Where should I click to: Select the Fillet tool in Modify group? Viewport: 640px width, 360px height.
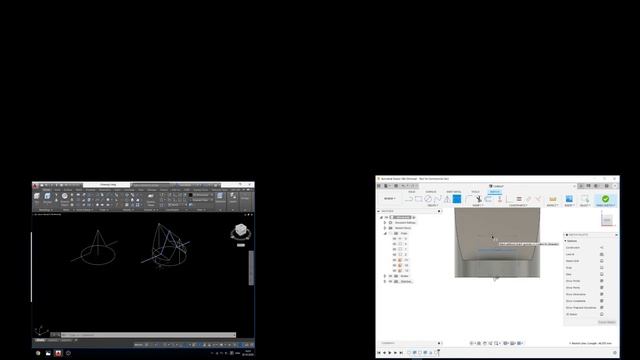(469, 199)
